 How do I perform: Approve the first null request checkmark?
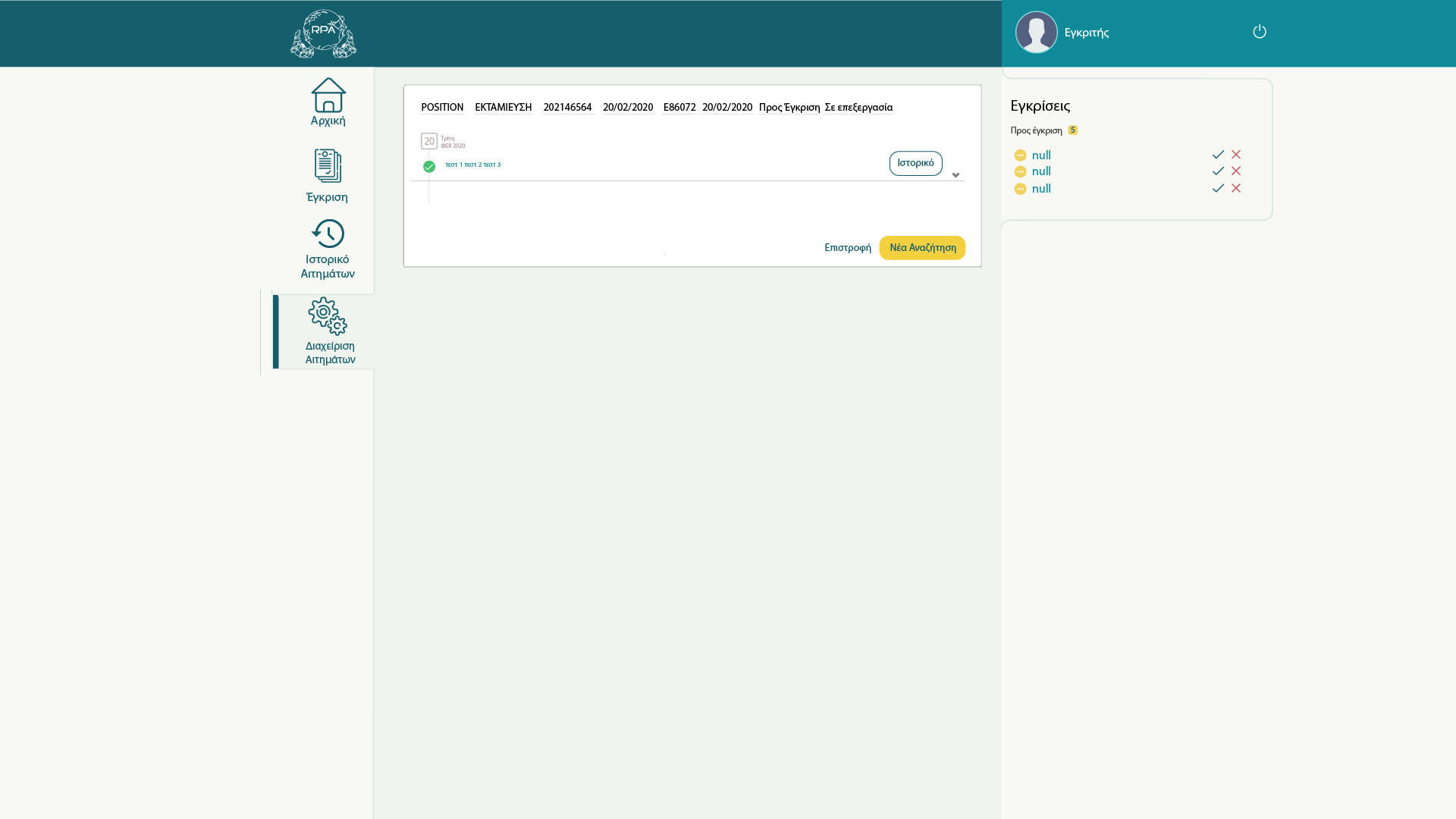[x=1218, y=155]
